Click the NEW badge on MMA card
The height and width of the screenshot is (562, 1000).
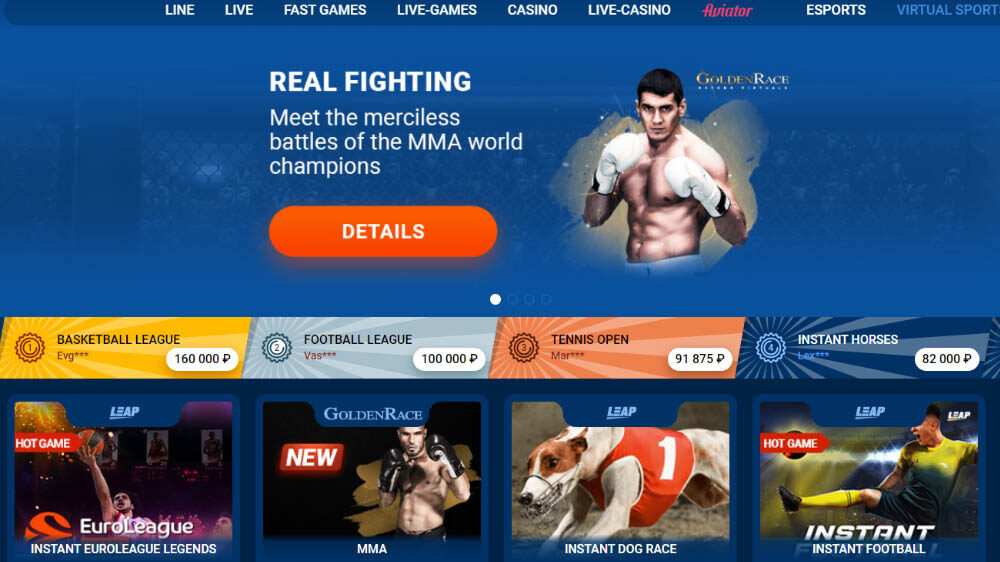coord(311,457)
